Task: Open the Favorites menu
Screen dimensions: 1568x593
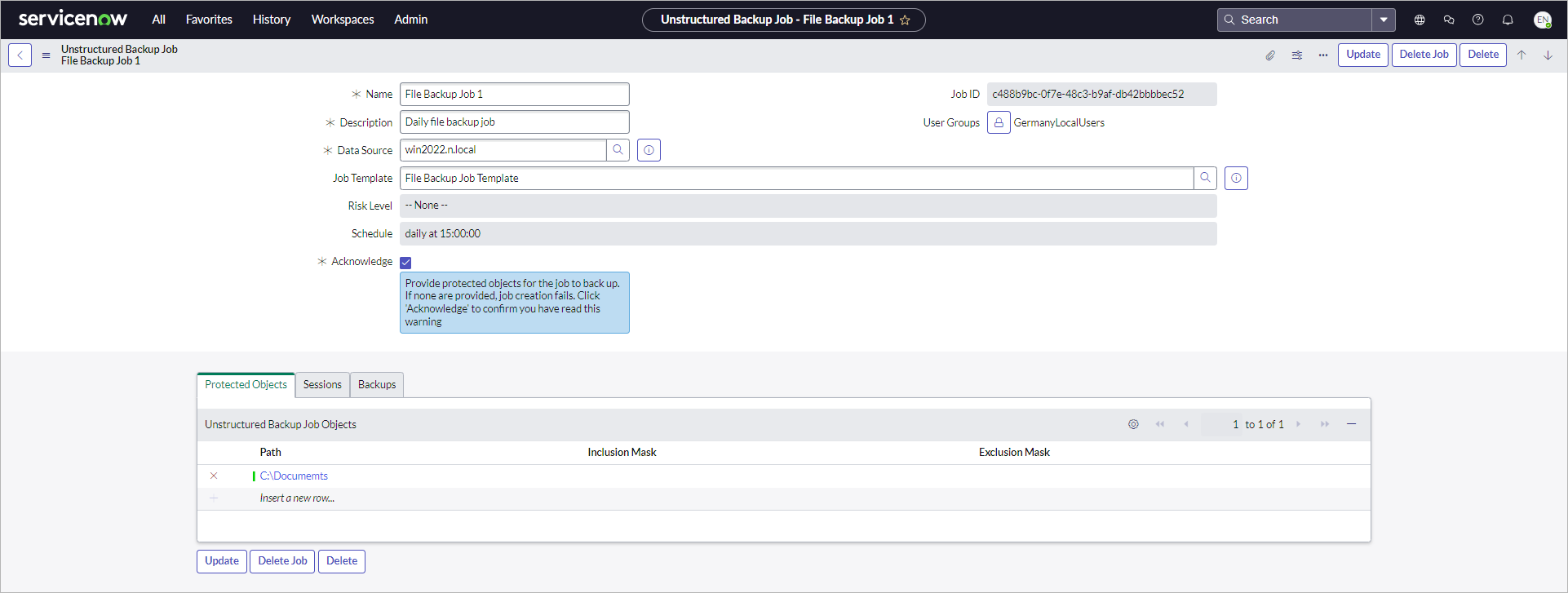Action: pos(209,20)
